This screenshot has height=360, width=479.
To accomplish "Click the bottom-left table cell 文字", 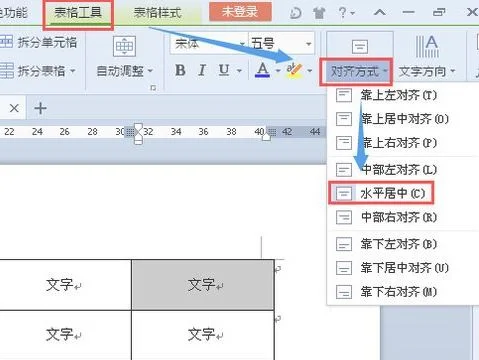I will [65, 335].
